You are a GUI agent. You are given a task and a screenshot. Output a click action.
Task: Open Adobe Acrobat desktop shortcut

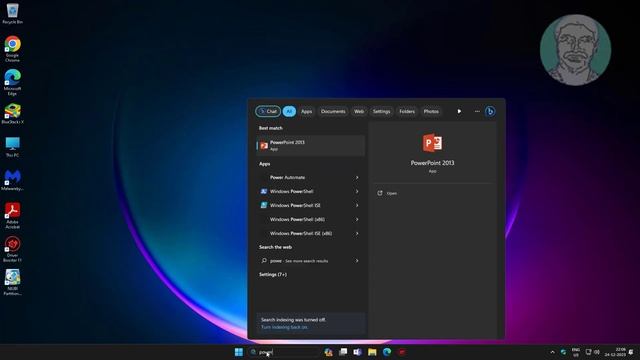(12, 216)
